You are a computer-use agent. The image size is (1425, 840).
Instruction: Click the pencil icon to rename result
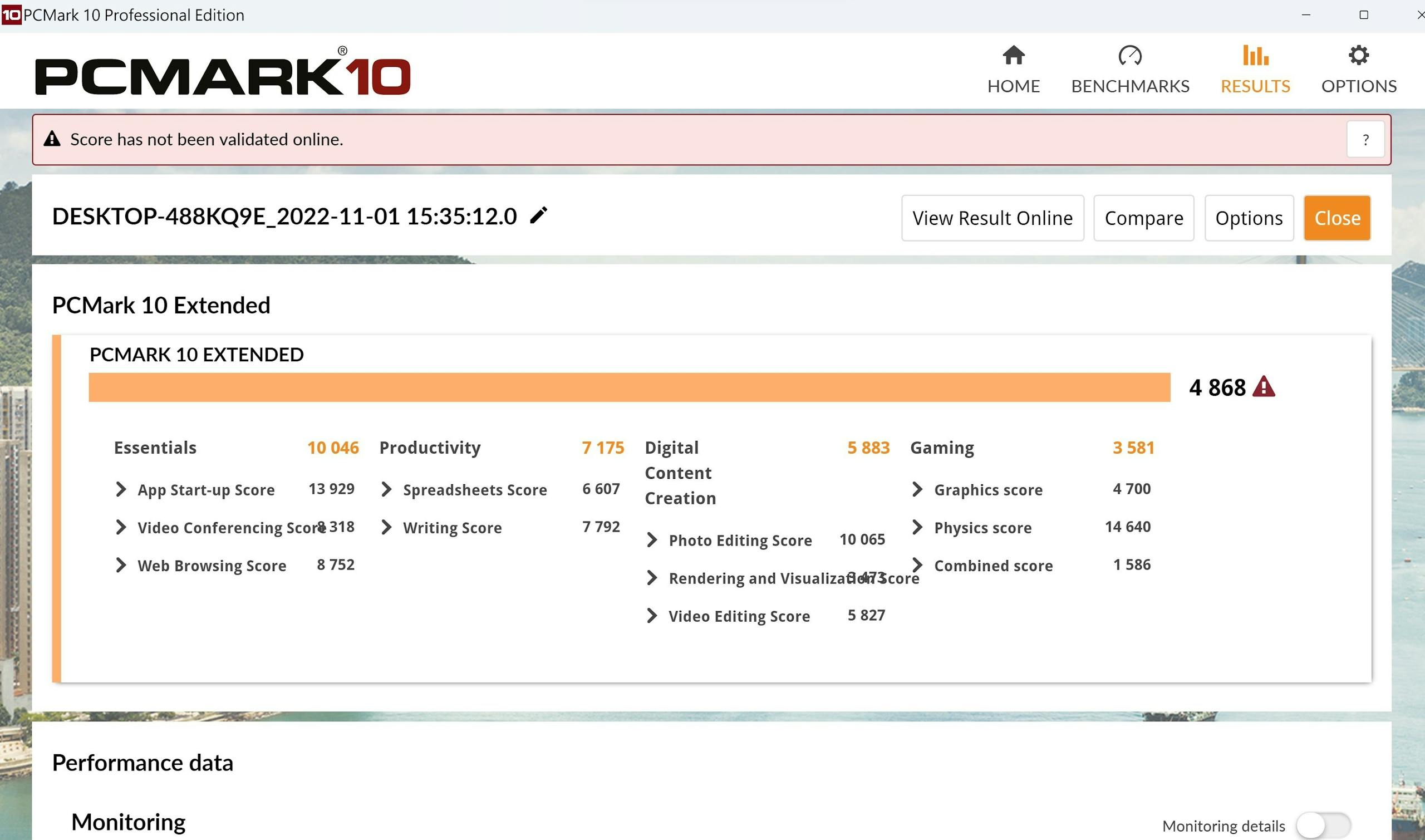[x=538, y=215]
